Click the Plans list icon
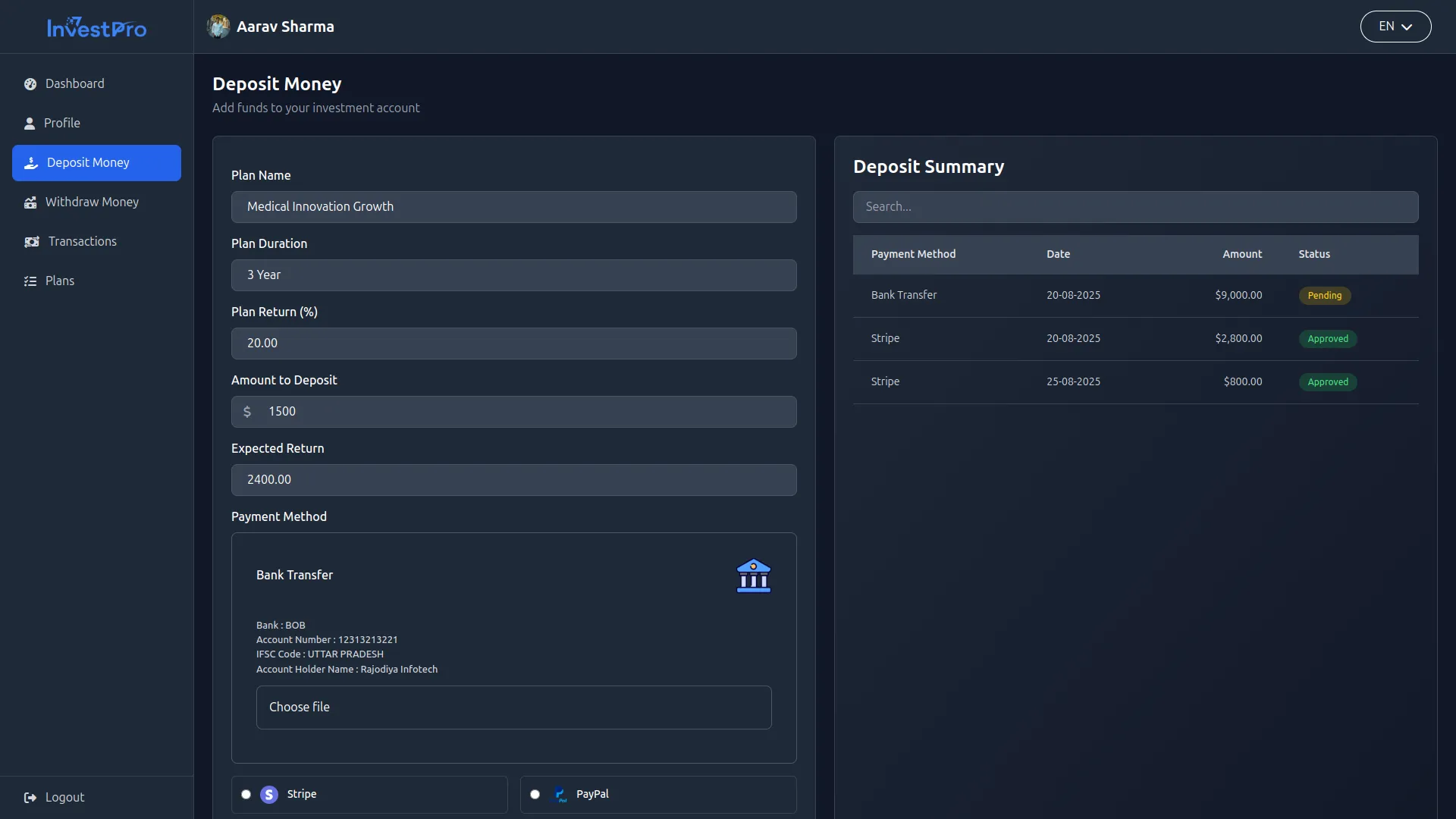This screenshot has width=1456, height=819. click(30, 281)
